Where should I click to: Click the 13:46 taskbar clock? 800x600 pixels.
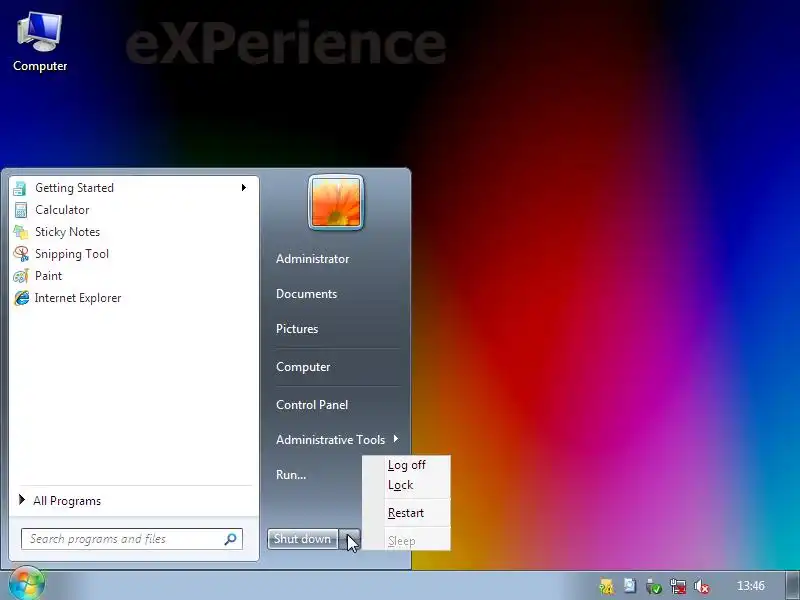(x=751, y=585)
